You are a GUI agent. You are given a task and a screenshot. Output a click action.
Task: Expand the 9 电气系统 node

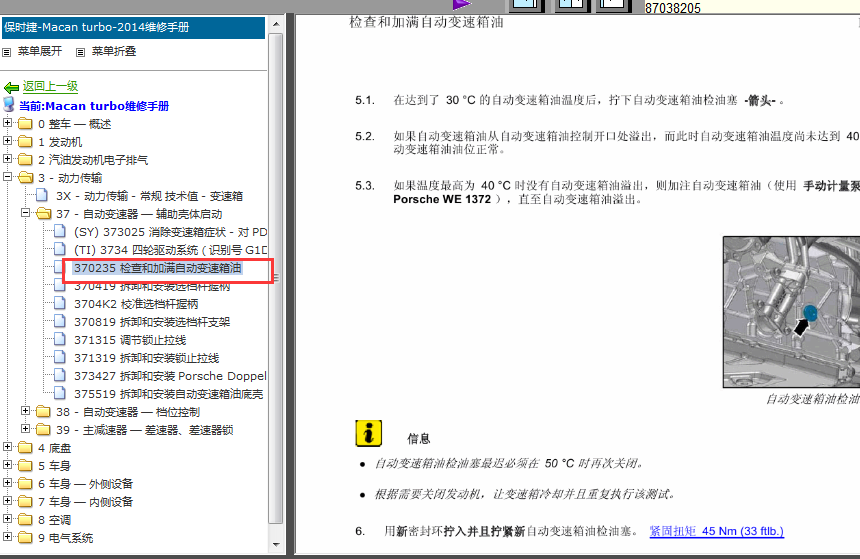tap(7, 537)
